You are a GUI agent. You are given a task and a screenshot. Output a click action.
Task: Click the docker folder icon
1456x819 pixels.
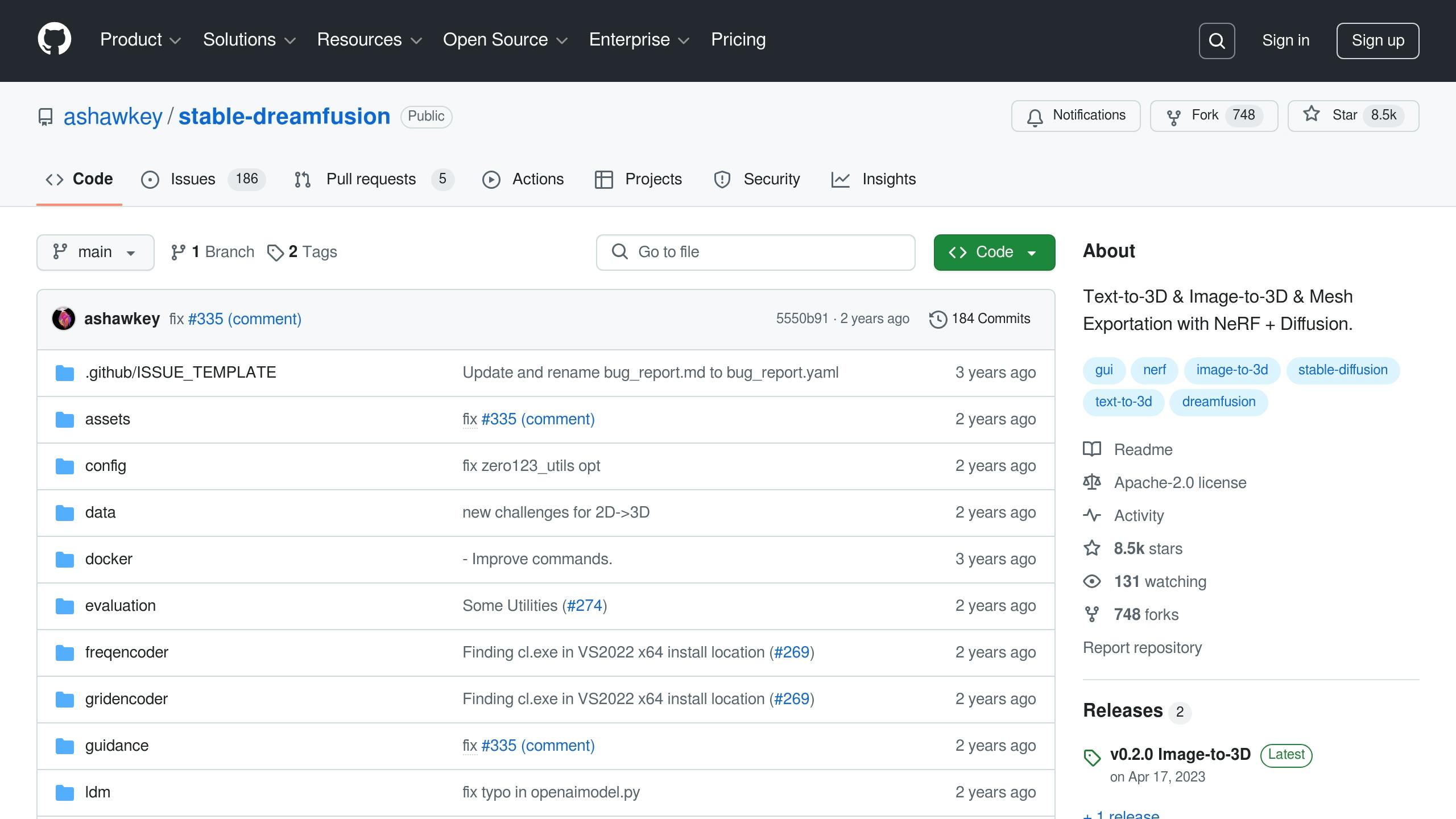pyautogui.click(x=65, y=560)
